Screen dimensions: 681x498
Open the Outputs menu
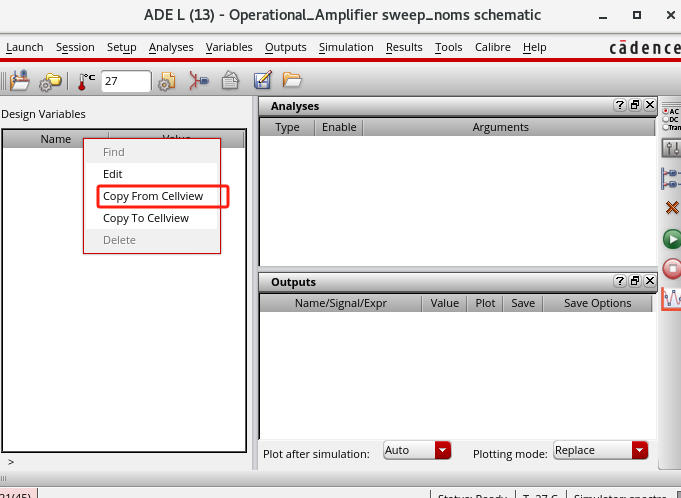tap(286, 47)
